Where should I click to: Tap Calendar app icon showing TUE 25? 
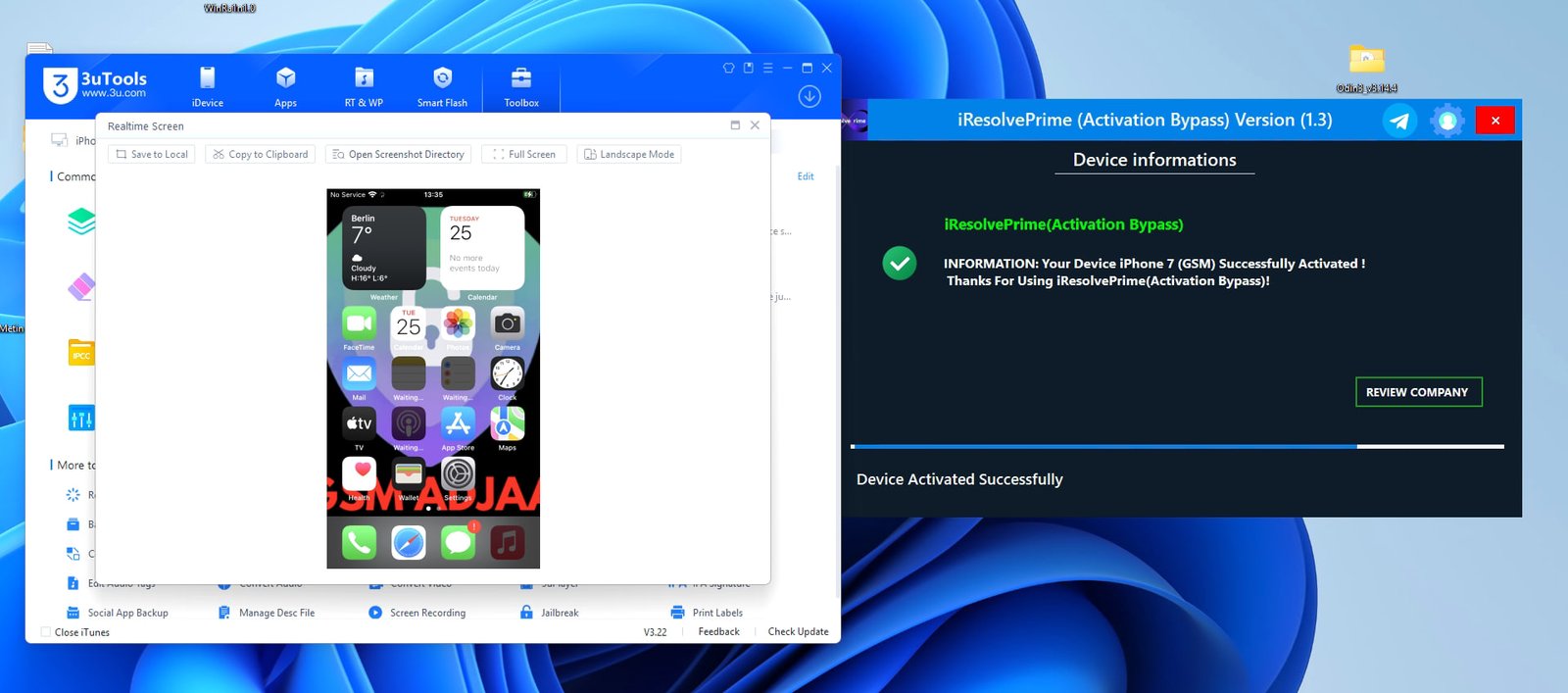(409, 323)
